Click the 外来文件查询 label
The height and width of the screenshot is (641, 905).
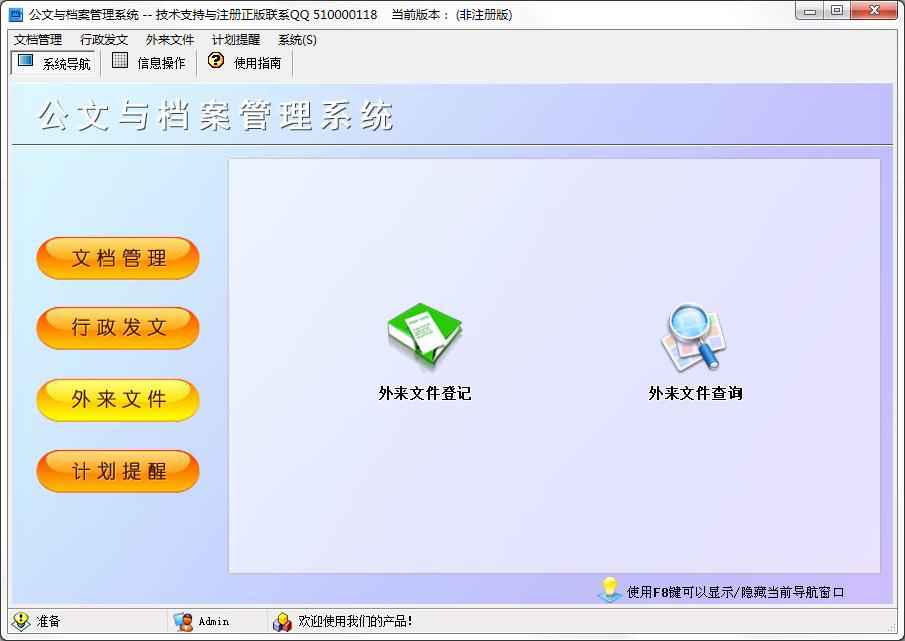tap(695, 393)
